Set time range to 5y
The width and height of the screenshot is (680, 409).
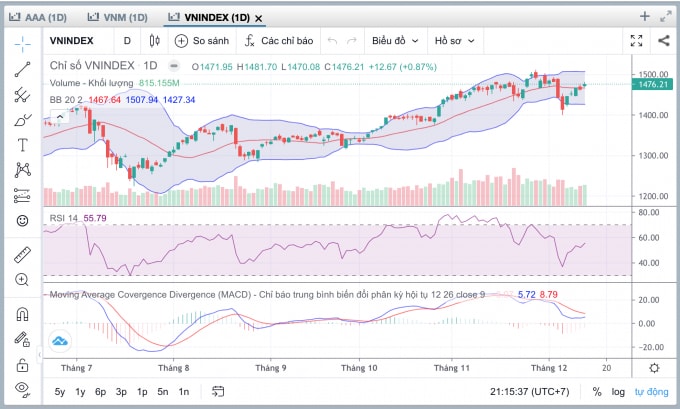[x=59, y=392]
